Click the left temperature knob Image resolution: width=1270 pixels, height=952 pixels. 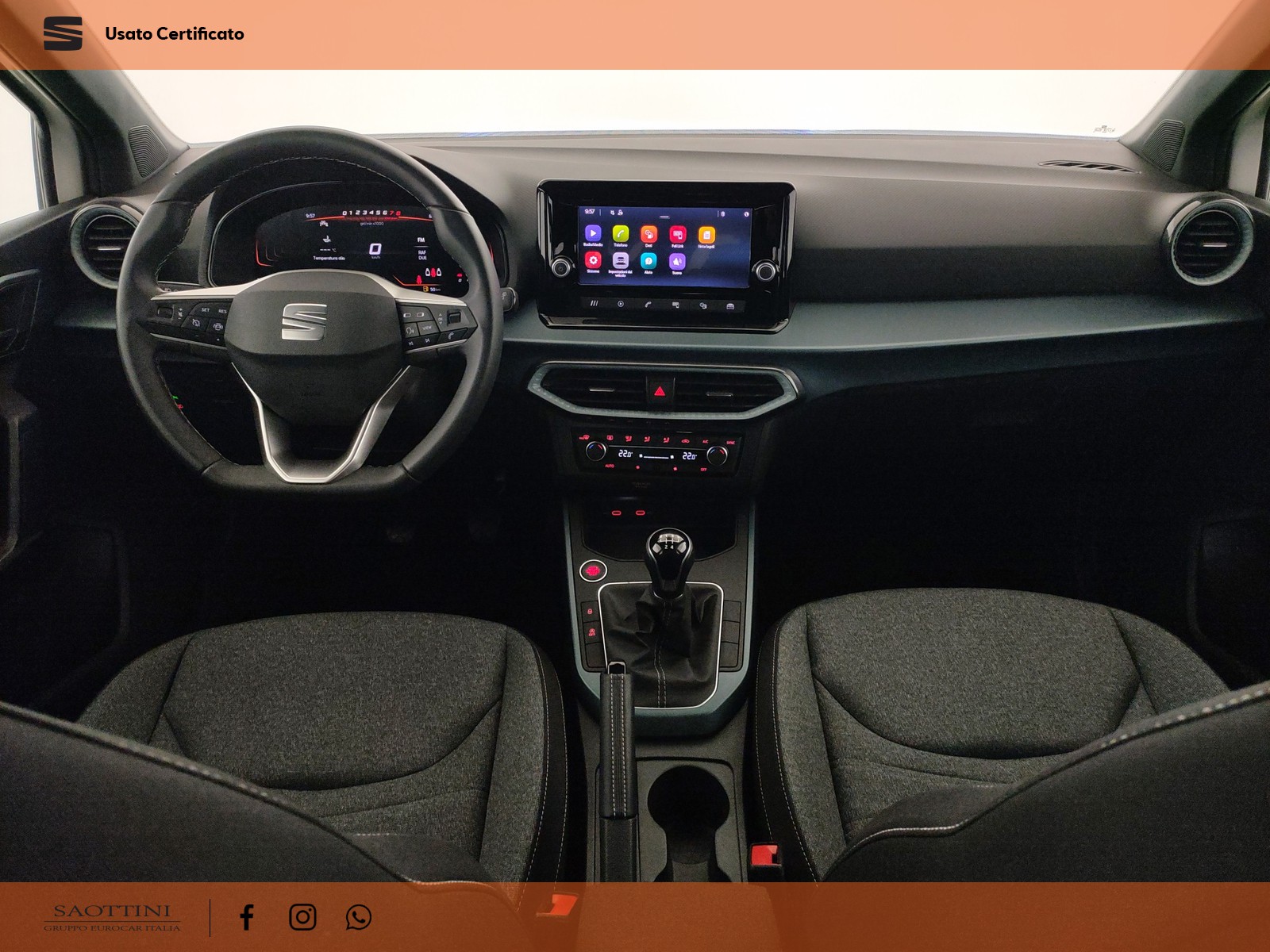tap(595, 451)
